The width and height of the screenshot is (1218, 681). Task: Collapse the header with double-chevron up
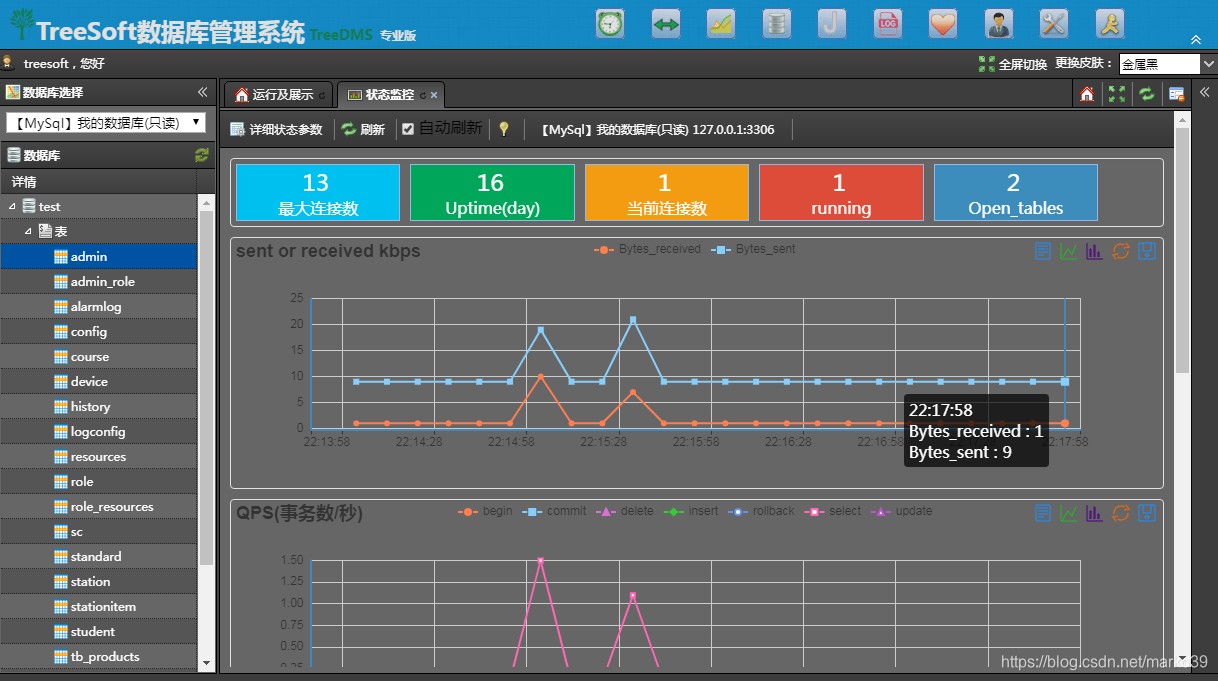click(x=1196, y=40)
